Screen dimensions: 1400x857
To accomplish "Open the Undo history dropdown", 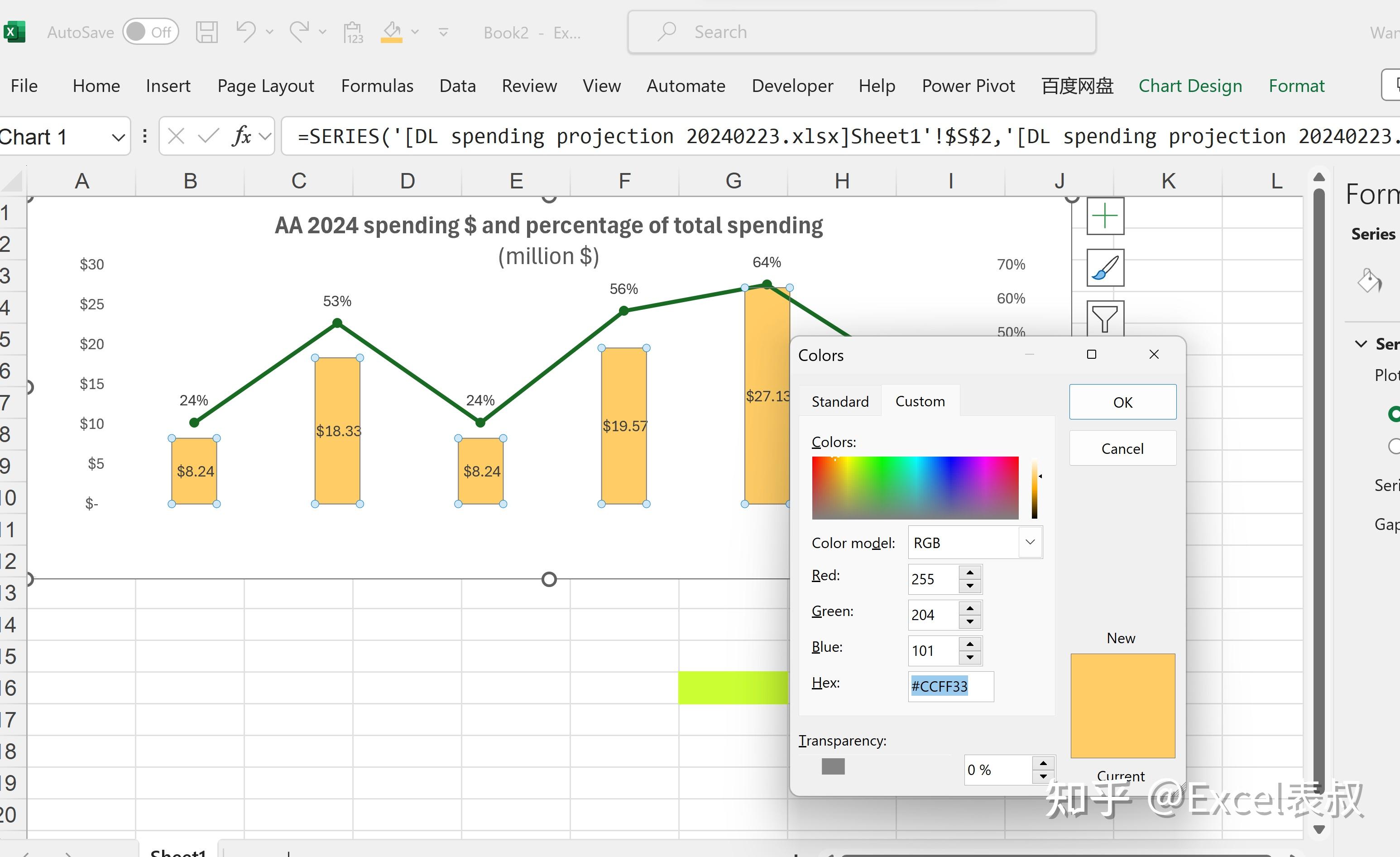I will point(270,32).
